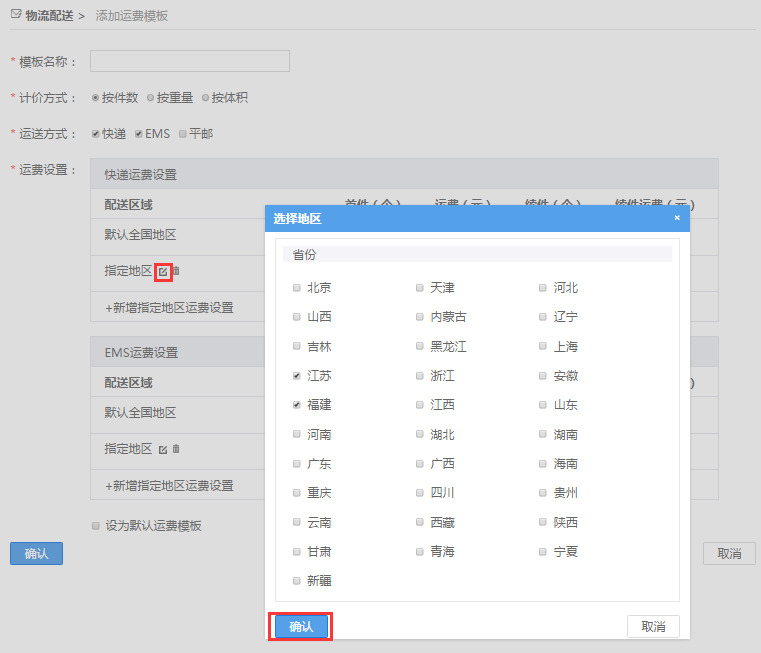The height and width of the screenshot is (653, 761).
Task: Toggle 设为默认运费模板 checkbox
Action: pos(96,525)
